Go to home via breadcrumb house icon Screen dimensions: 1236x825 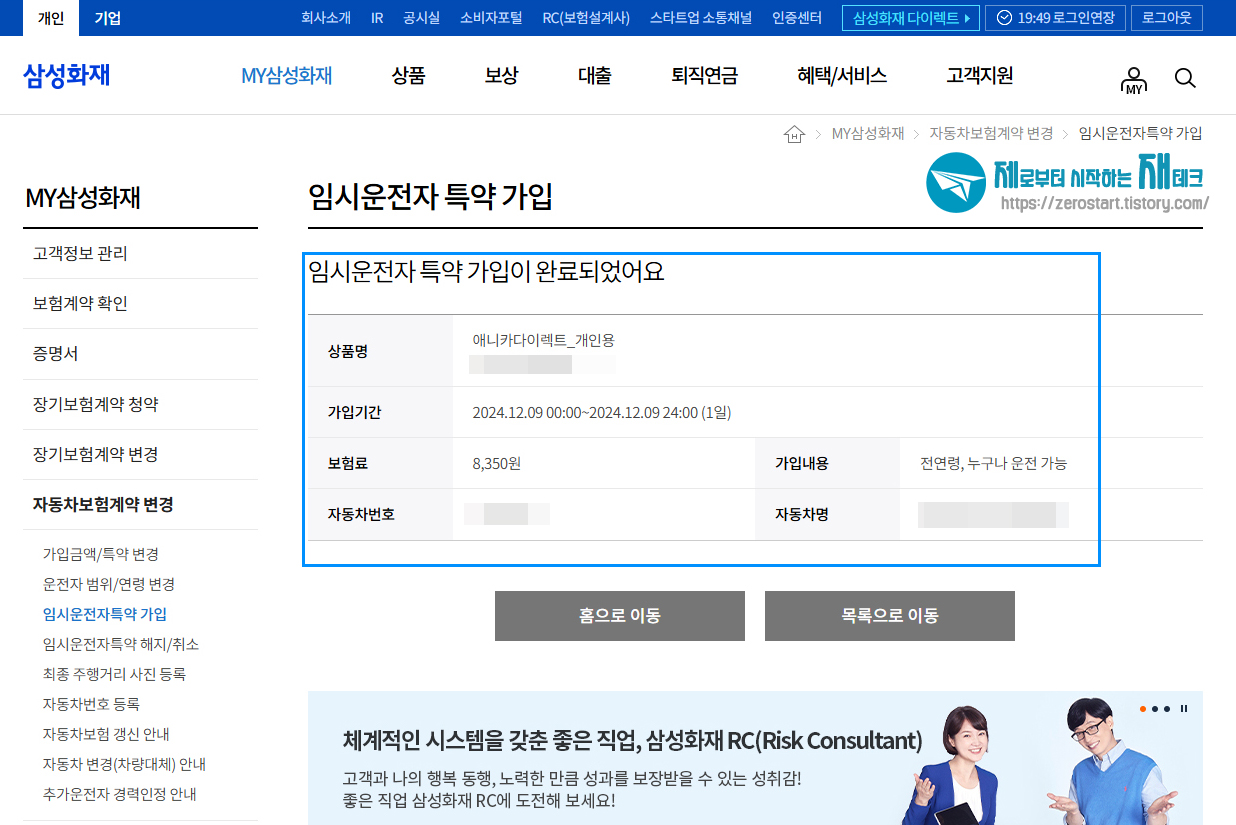click(794, 134)
